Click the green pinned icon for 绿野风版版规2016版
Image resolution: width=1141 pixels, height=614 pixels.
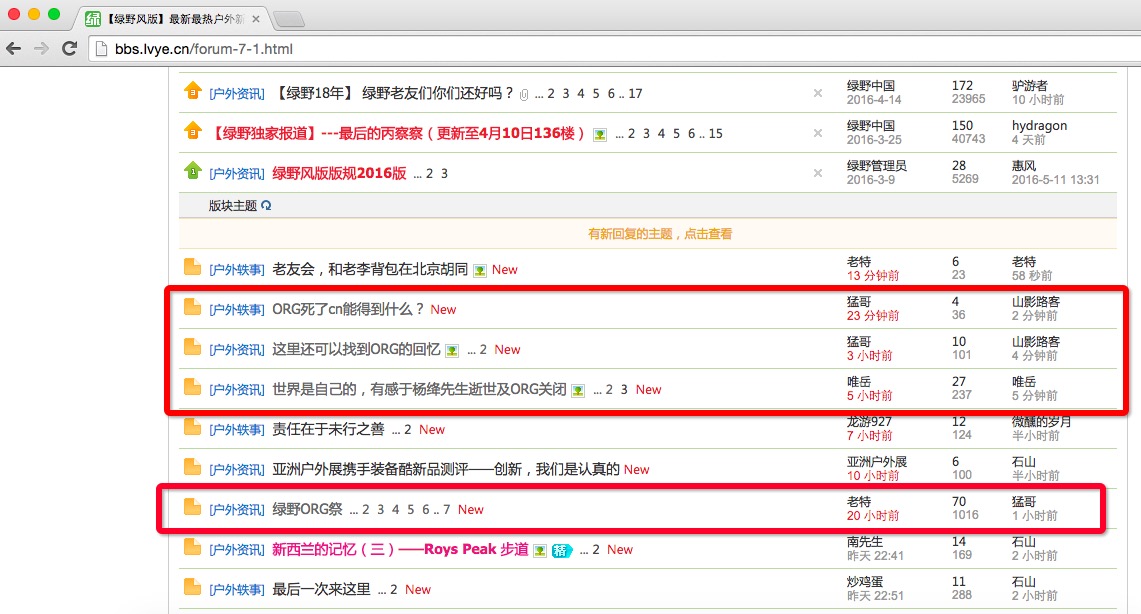tap(192, 172)
